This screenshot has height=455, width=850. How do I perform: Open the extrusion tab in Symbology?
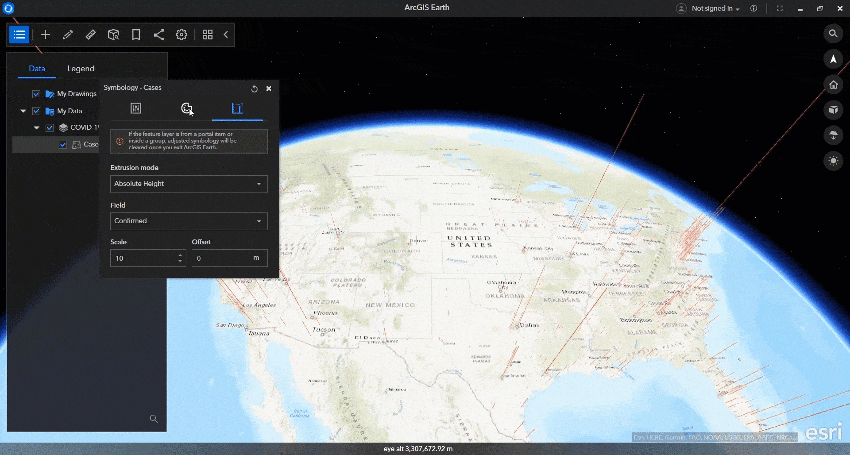(x=237, y=108)
